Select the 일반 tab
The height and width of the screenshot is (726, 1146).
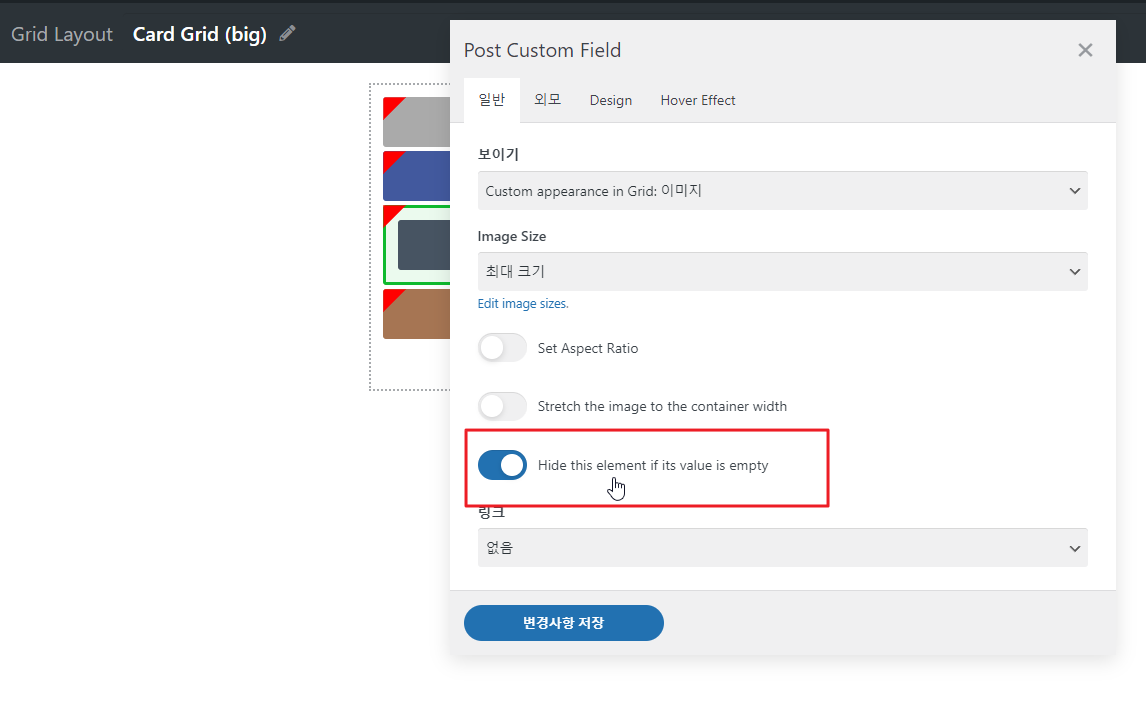492,100
